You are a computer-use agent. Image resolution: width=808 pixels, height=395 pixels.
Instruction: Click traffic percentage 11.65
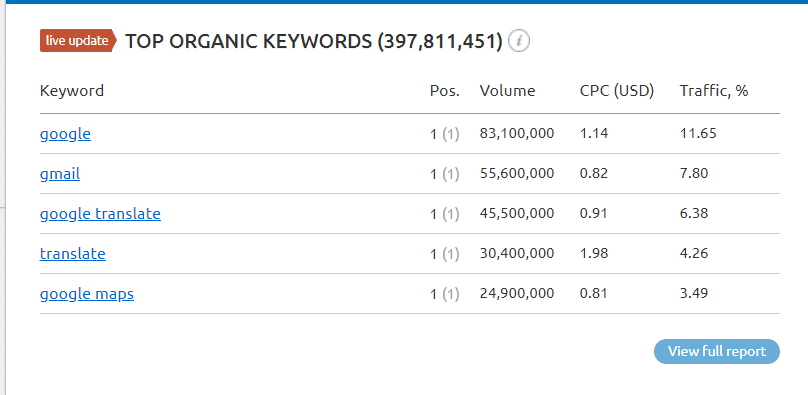point(698,134)
